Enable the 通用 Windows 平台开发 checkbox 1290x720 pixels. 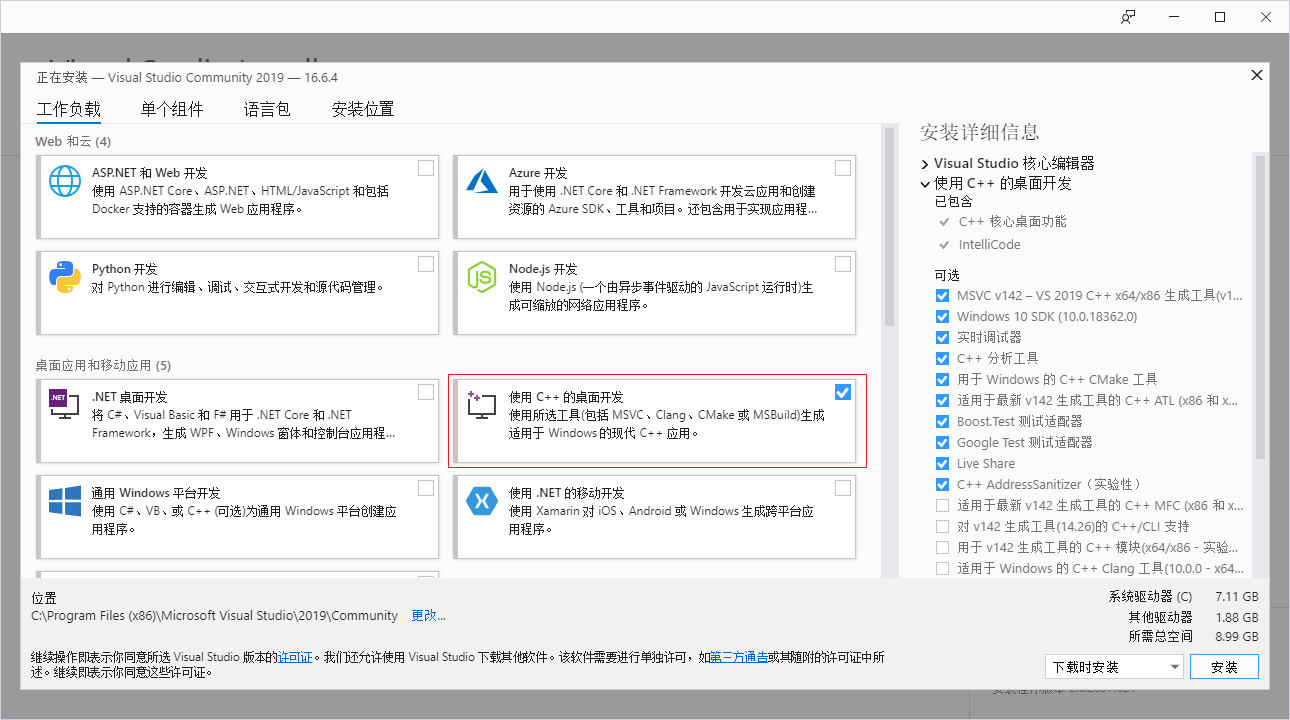click(426, 488)
